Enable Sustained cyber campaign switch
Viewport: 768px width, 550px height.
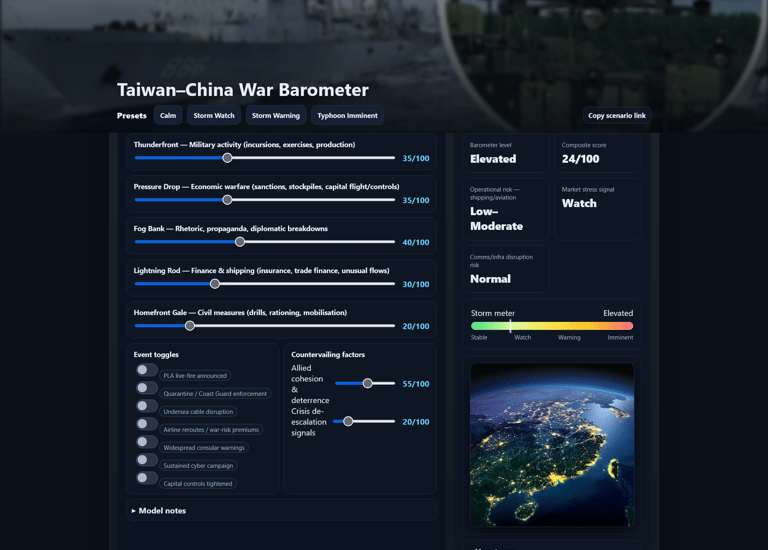(146, 460)
